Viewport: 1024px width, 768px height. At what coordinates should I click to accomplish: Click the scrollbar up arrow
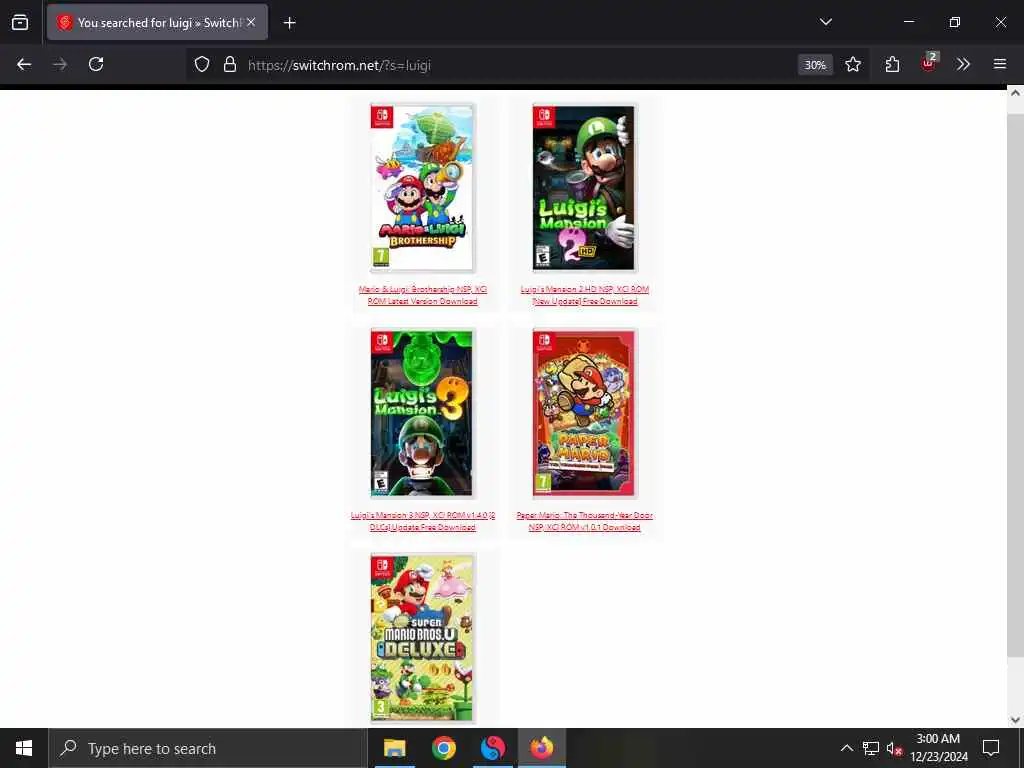(1016, 93)
